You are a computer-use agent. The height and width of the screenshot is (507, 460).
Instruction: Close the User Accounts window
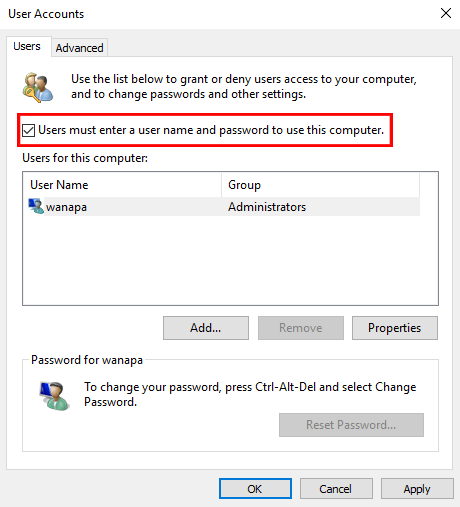(x=446, y=13)
